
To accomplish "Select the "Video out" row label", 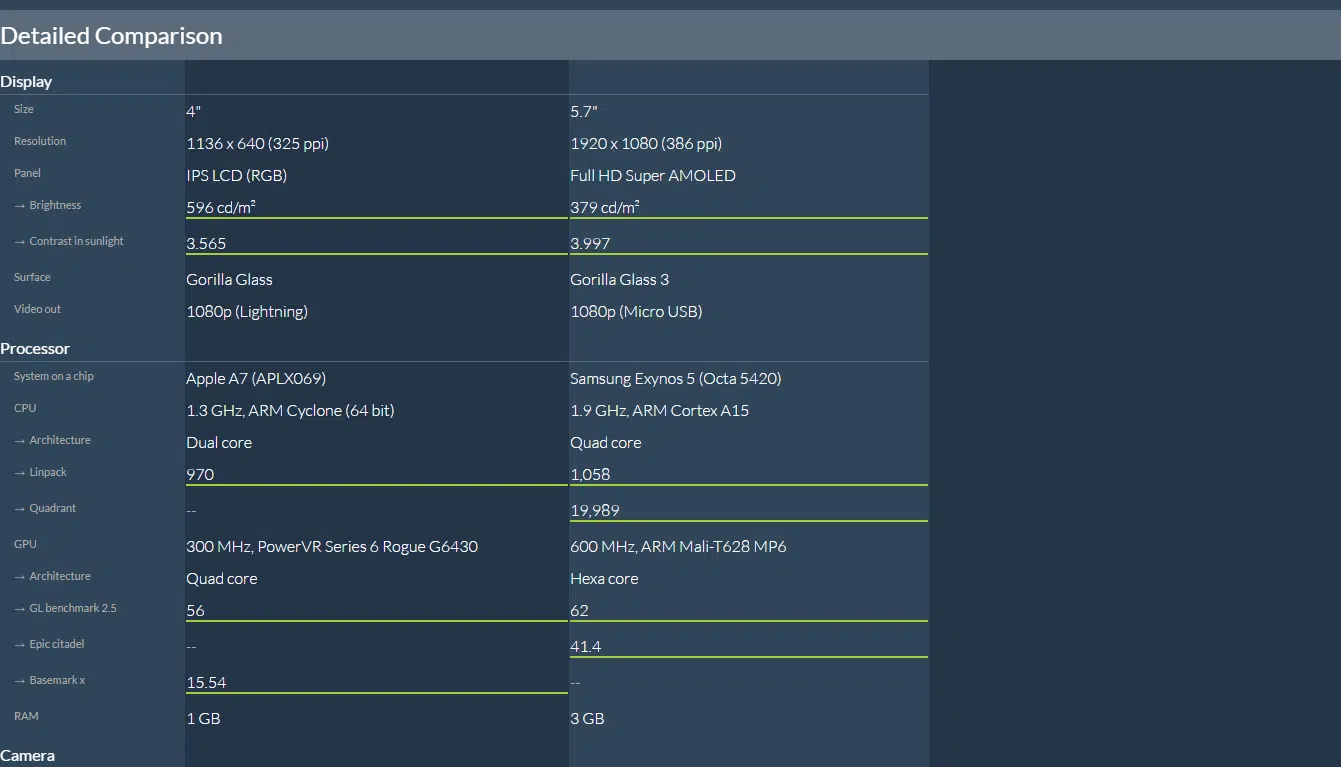I will point(37,309).
